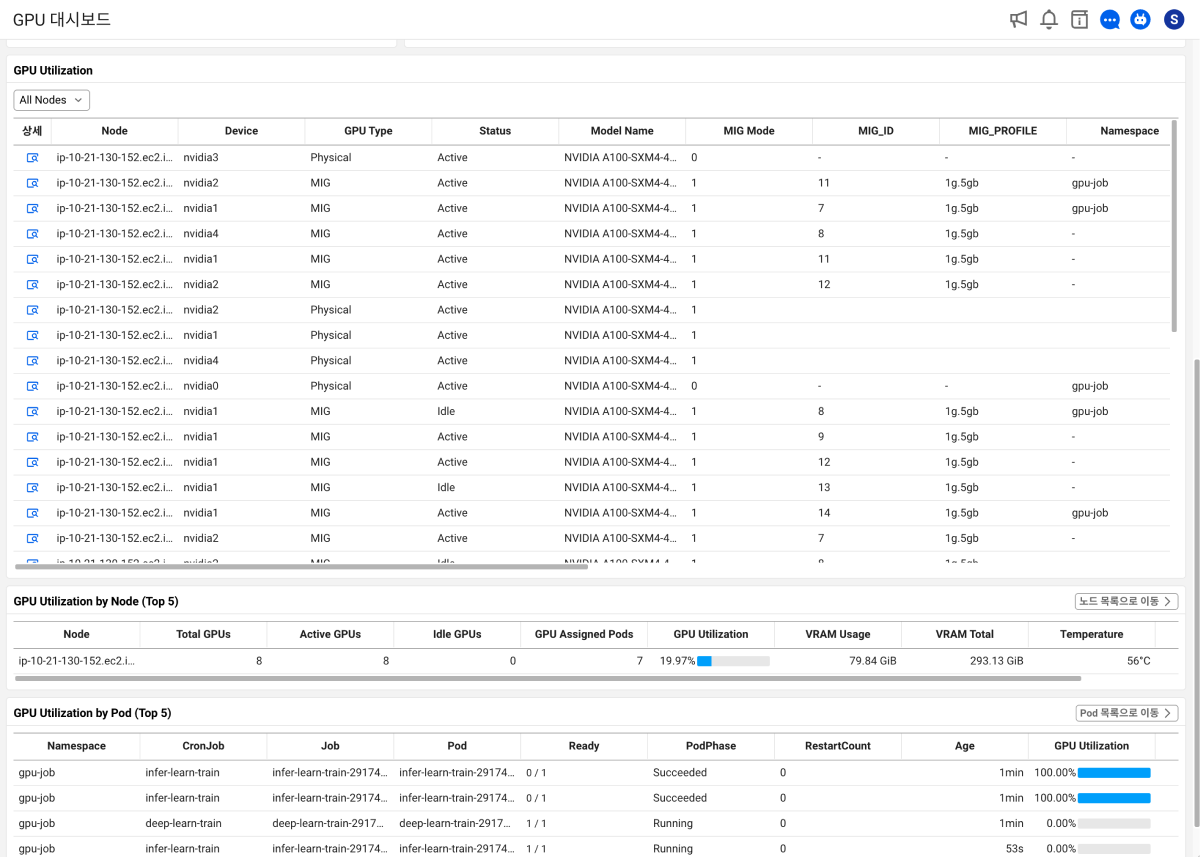
Task: Open detail icon for nvidia2 MIG_ID 11 row
Action: tap(32, 183)
